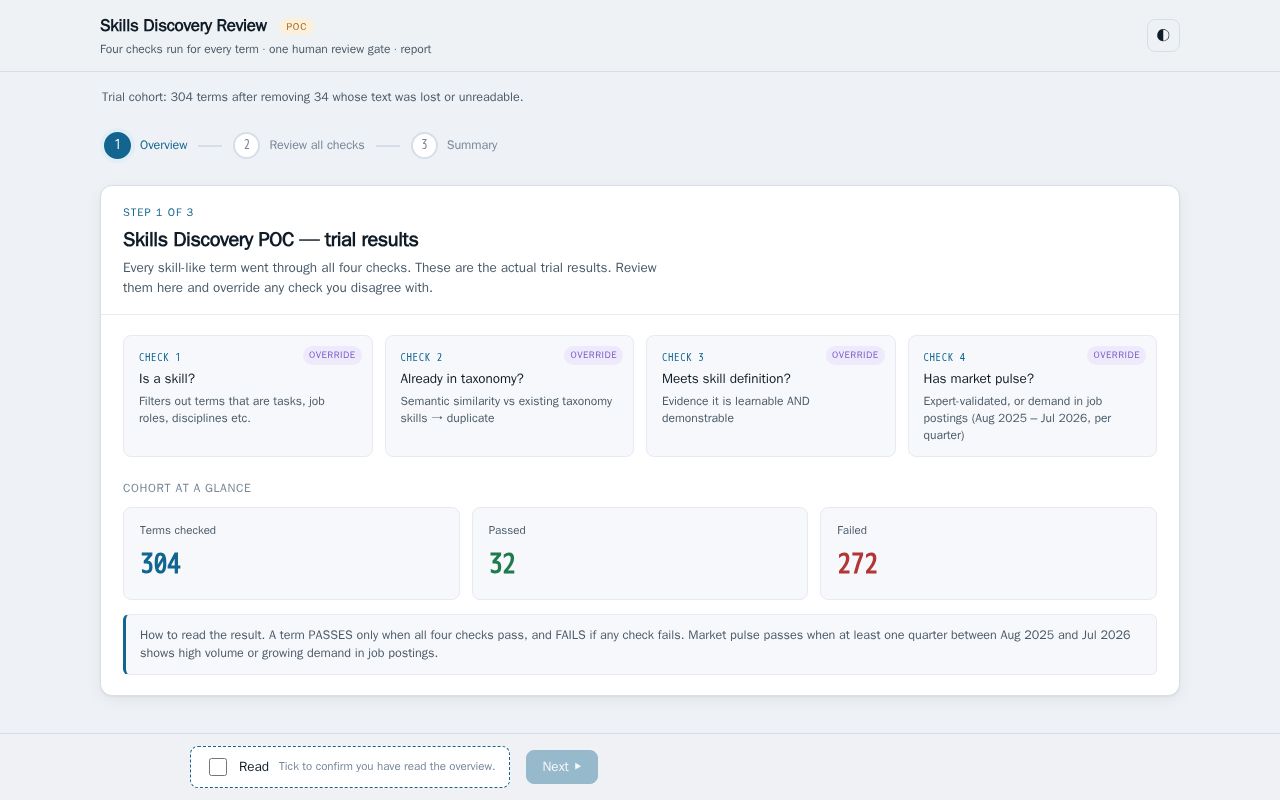1280x800 pixels.
Task: Click the POC badge next to title
Action: click(x=297, y=27)
